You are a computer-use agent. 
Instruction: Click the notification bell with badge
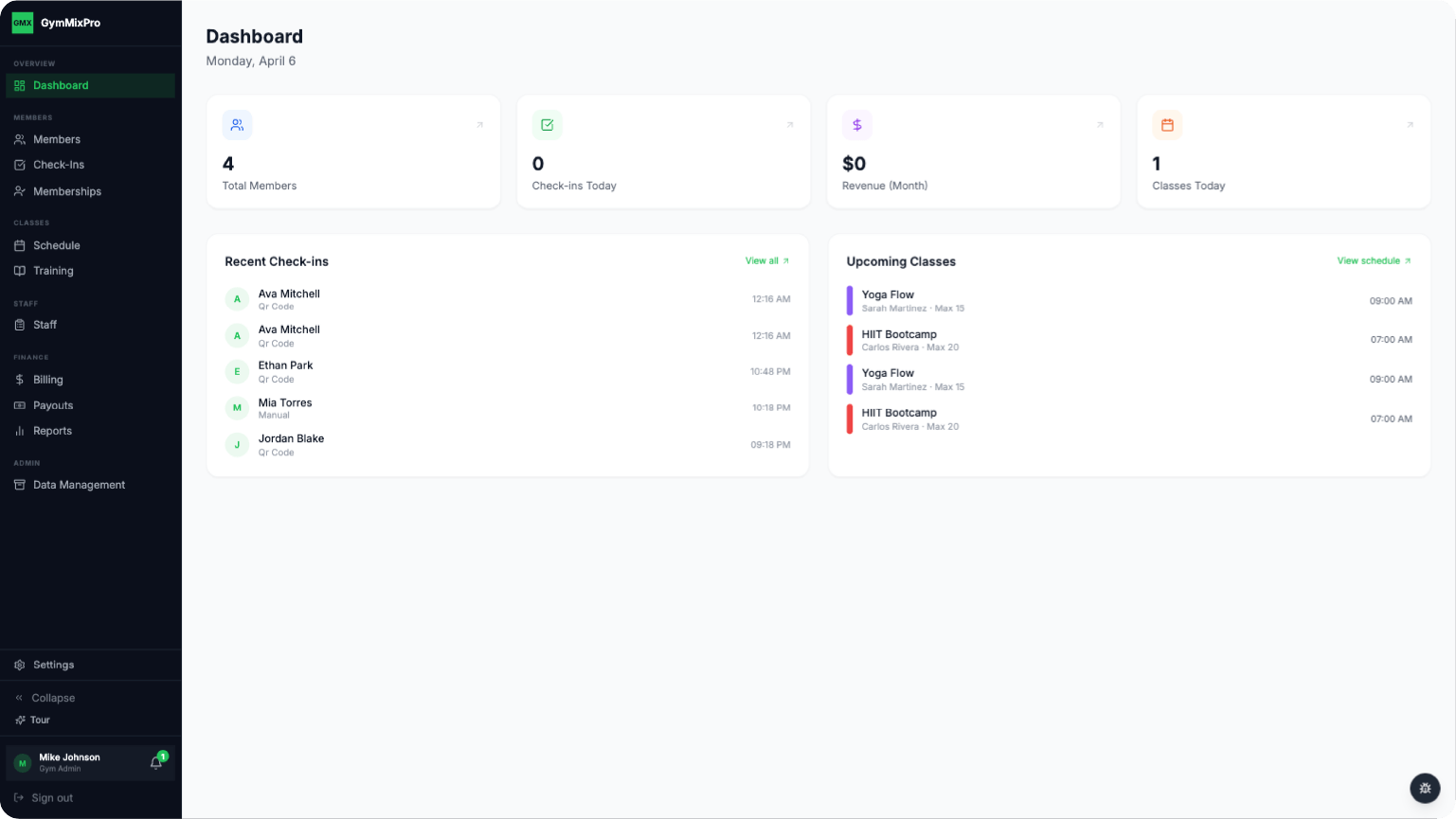[x=155, y=762]
